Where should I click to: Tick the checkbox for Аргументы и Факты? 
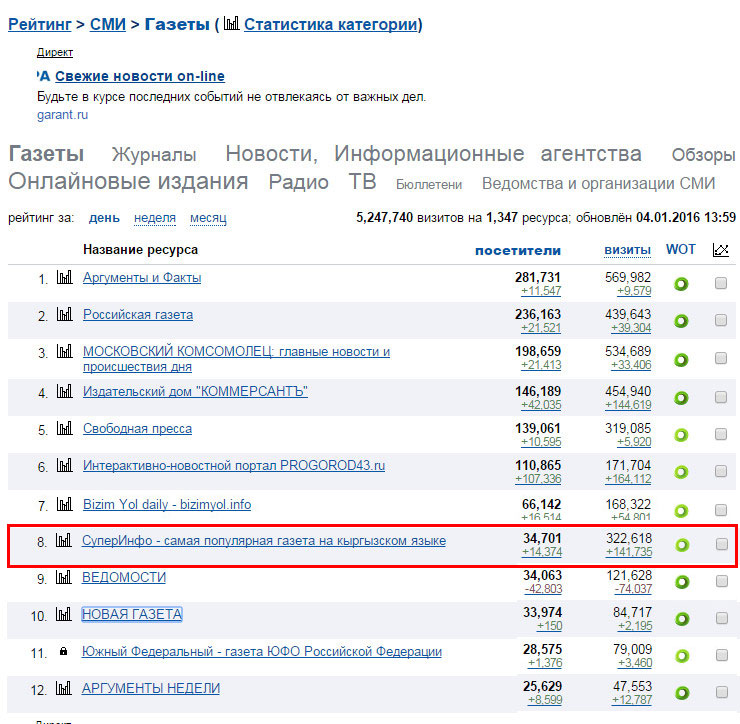pyautogui.click(x=721, y=283)
